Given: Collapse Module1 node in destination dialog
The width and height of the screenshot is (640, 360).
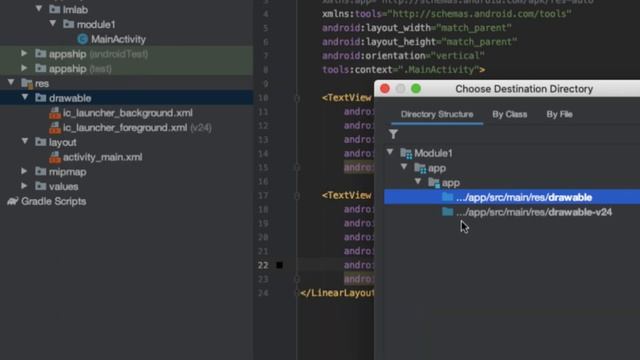Looking at the screenshot, I should coord(390,152).
